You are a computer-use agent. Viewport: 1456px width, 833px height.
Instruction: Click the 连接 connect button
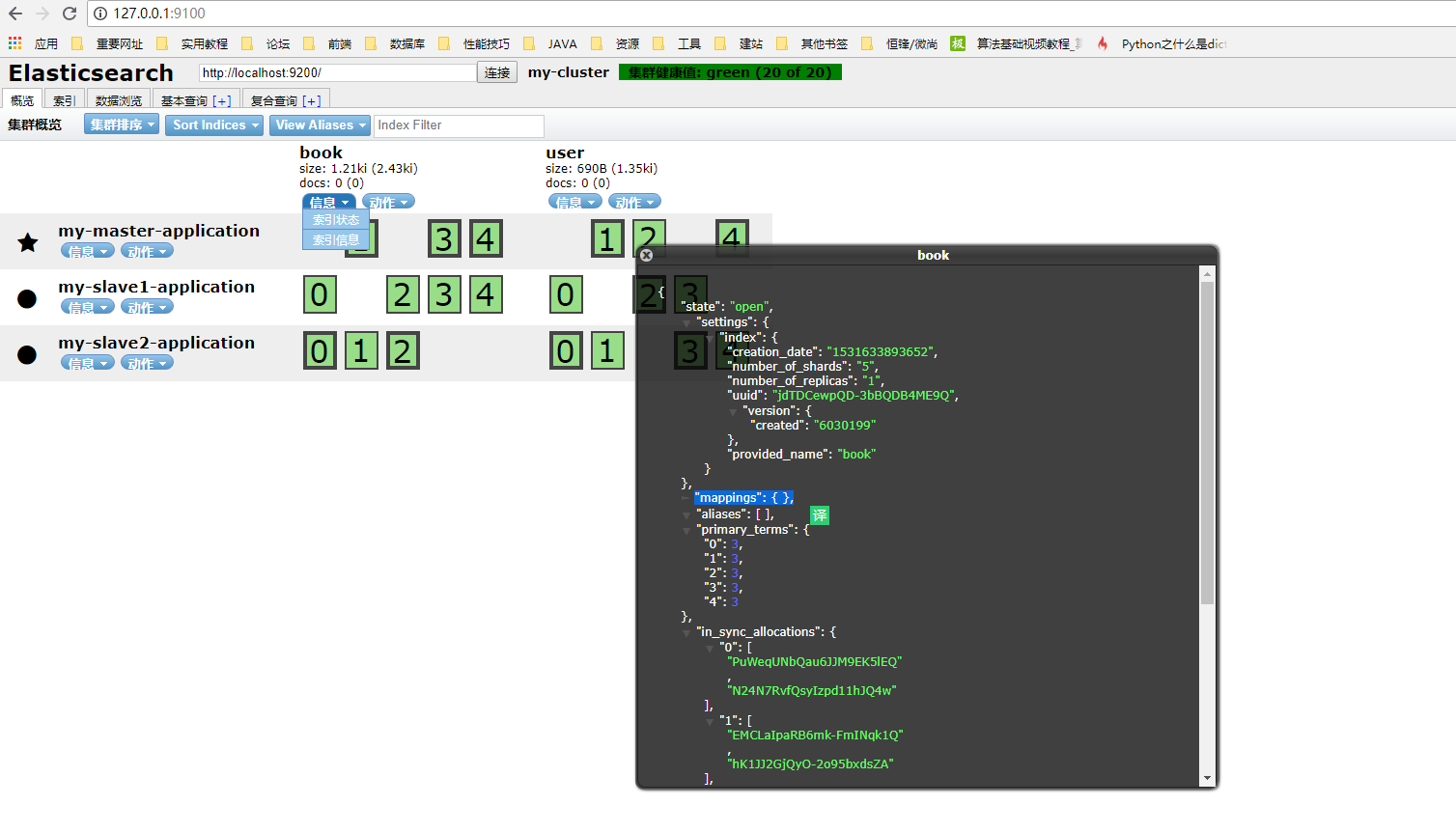point(497,72)
